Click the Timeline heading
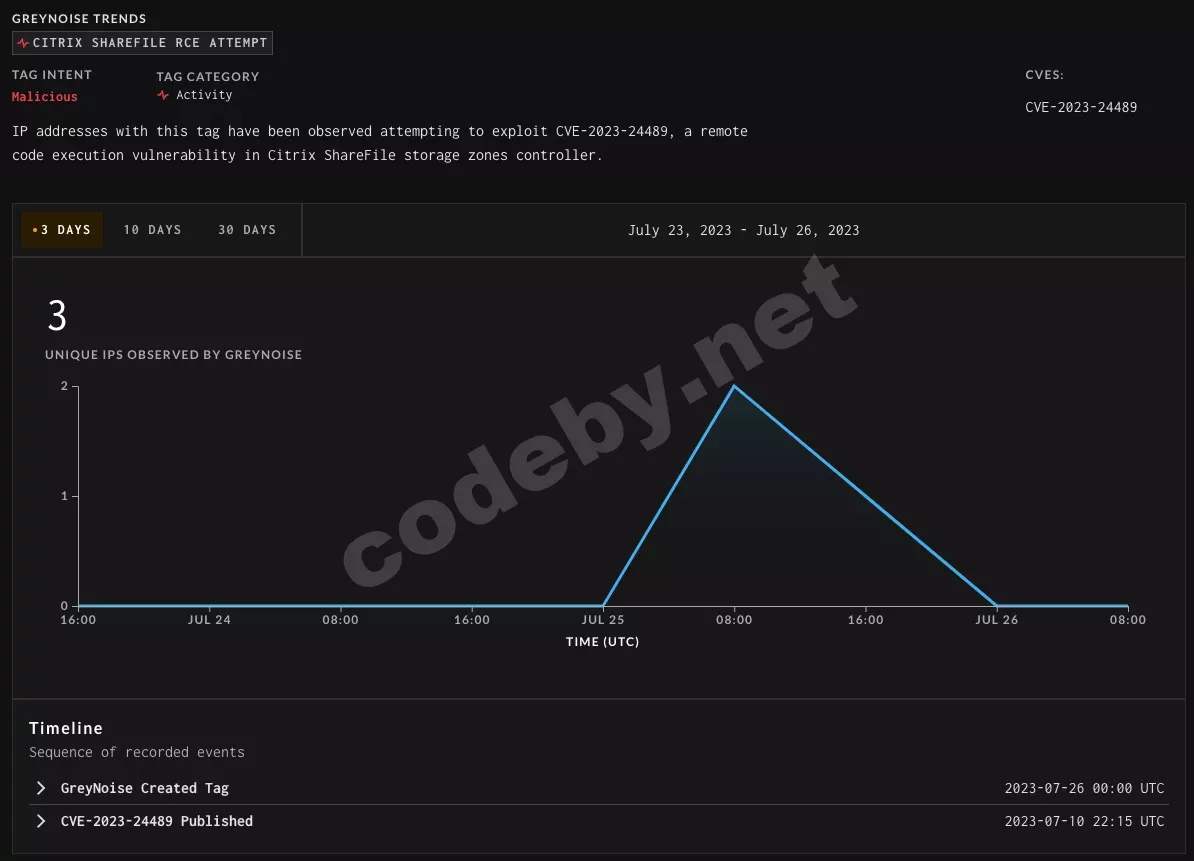 point(65,729)
